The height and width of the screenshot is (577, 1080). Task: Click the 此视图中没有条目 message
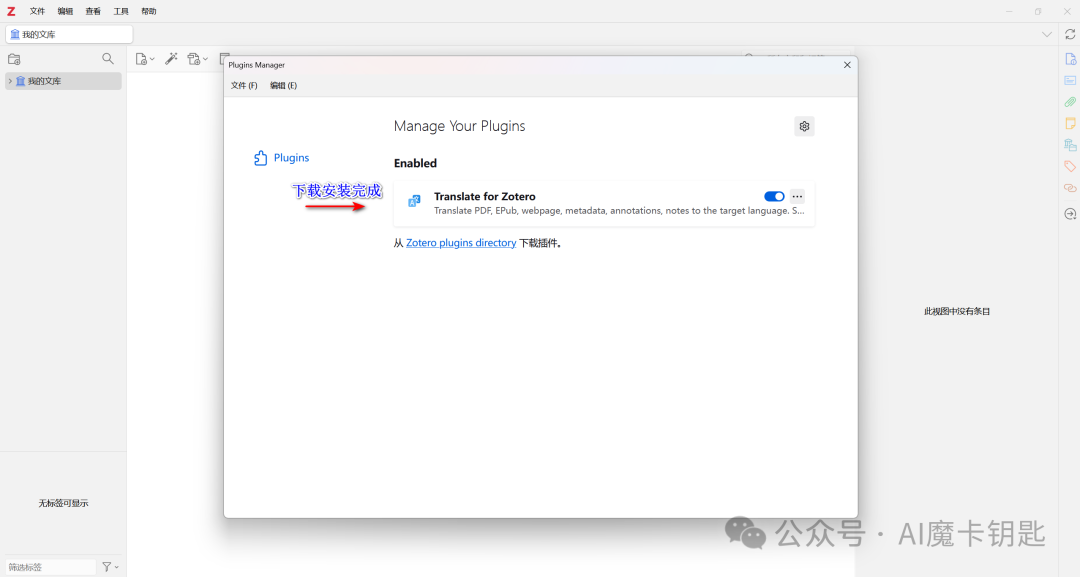click(957, 311)
